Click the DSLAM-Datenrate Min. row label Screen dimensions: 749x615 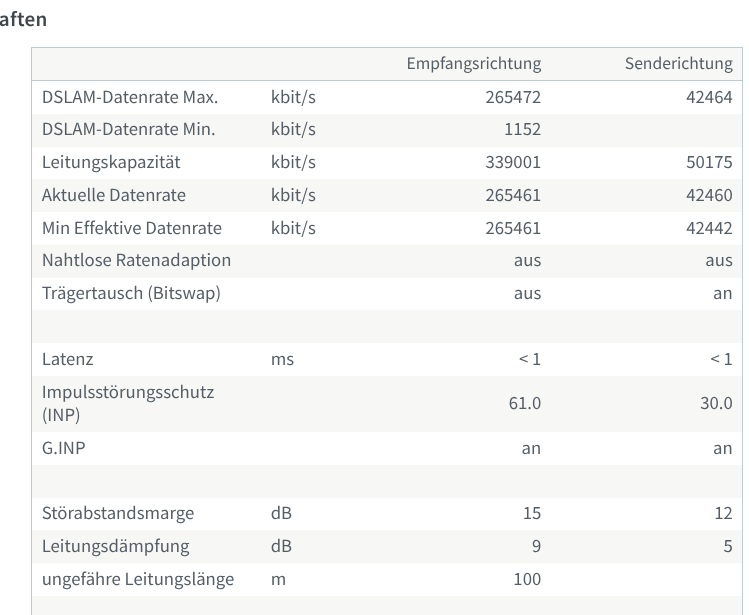click(129, 129)
